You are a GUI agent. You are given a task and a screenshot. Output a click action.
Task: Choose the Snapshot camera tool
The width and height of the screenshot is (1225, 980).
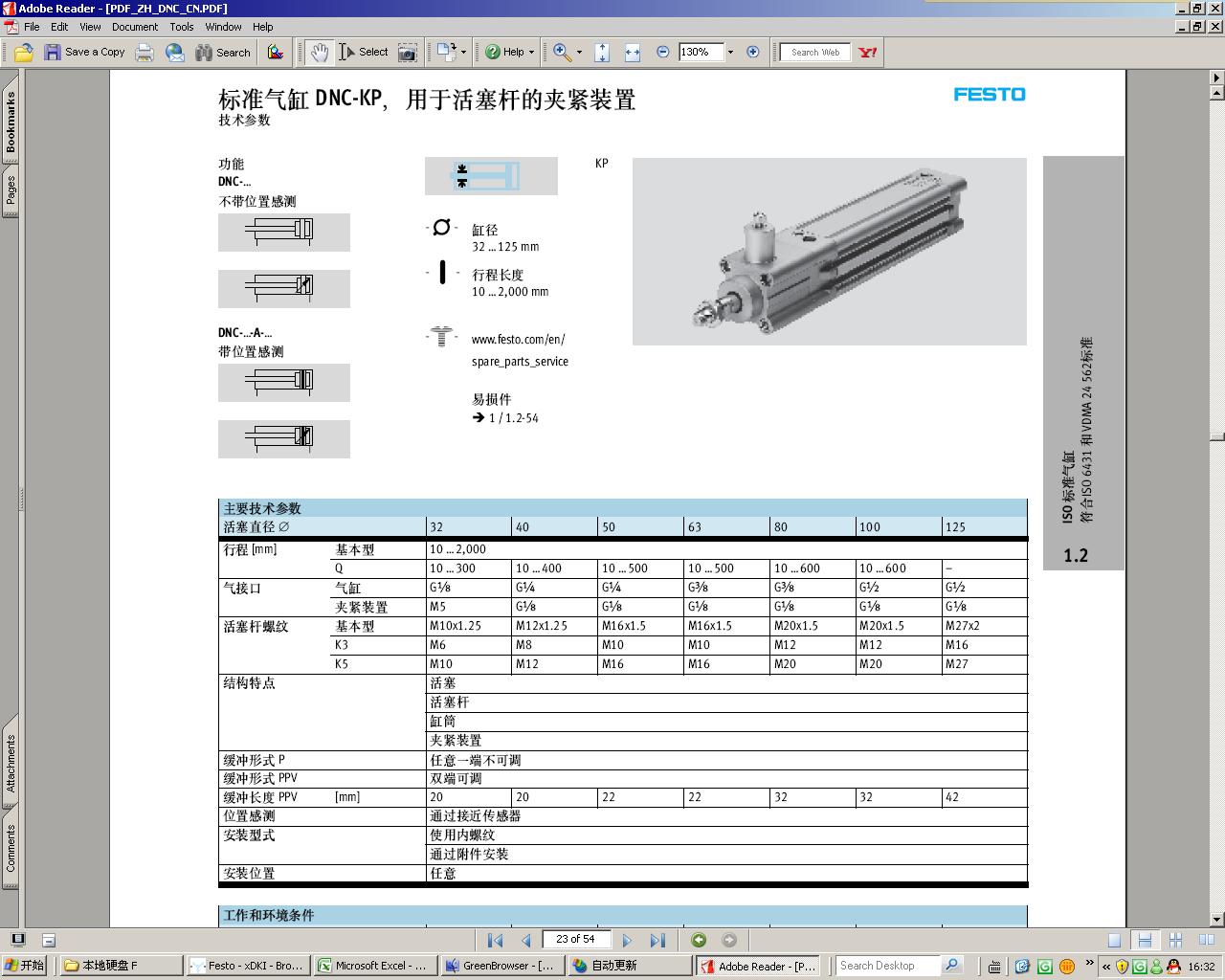coord(408,53)
